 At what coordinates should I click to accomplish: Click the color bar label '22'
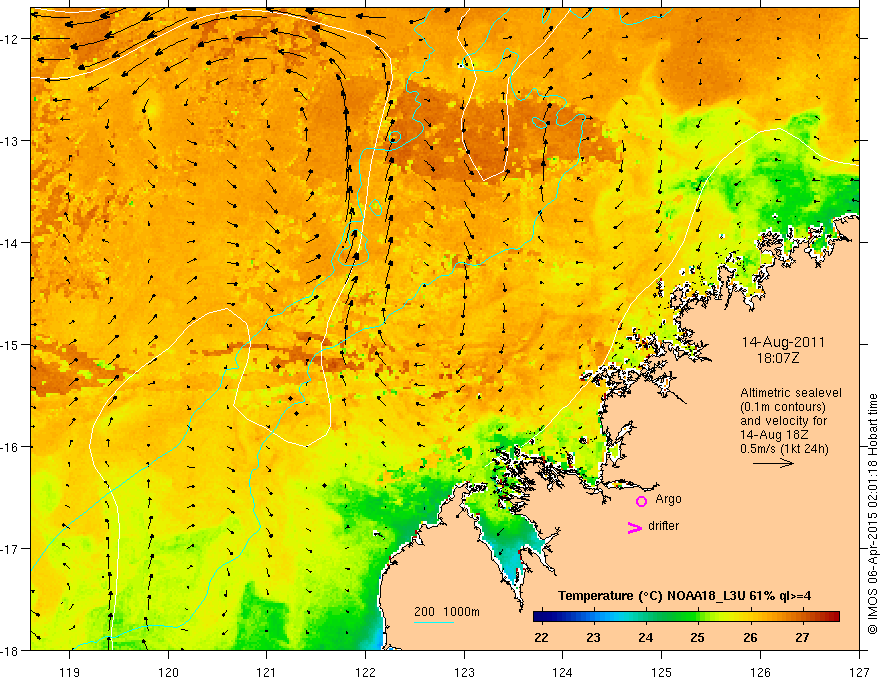(x=541, y=637)
